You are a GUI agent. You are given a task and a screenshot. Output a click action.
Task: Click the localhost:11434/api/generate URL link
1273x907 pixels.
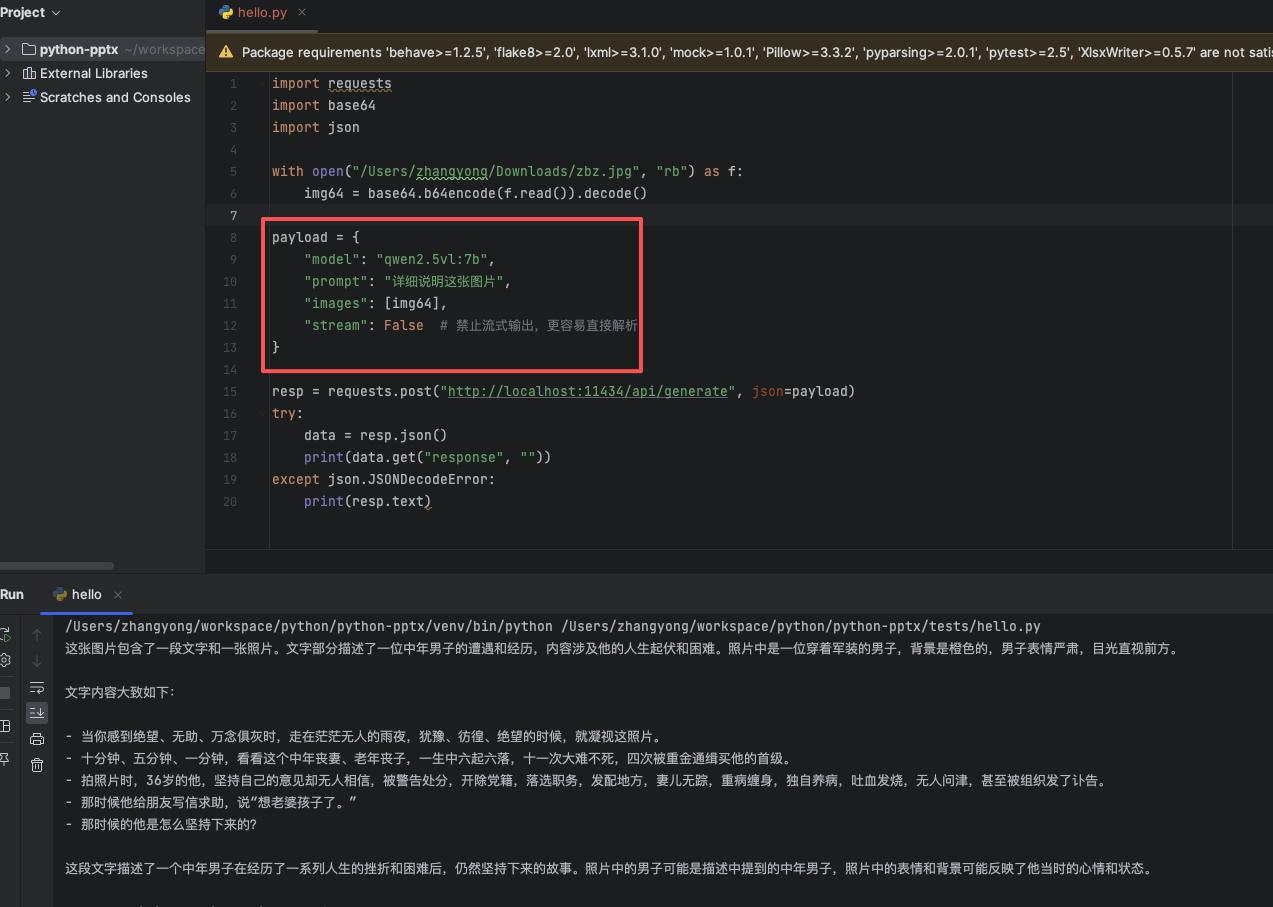pos(587,391)
